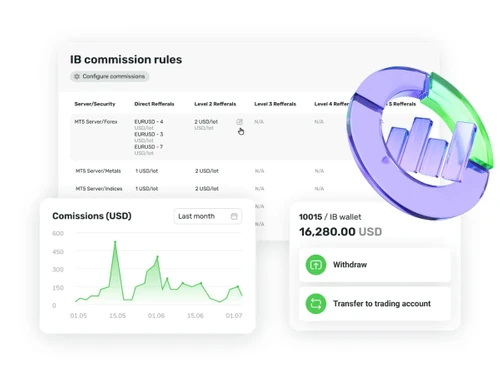Click the Level 3 Refferals column header
The width and height of the screenshot is (500, 375).
click(275, 104)
